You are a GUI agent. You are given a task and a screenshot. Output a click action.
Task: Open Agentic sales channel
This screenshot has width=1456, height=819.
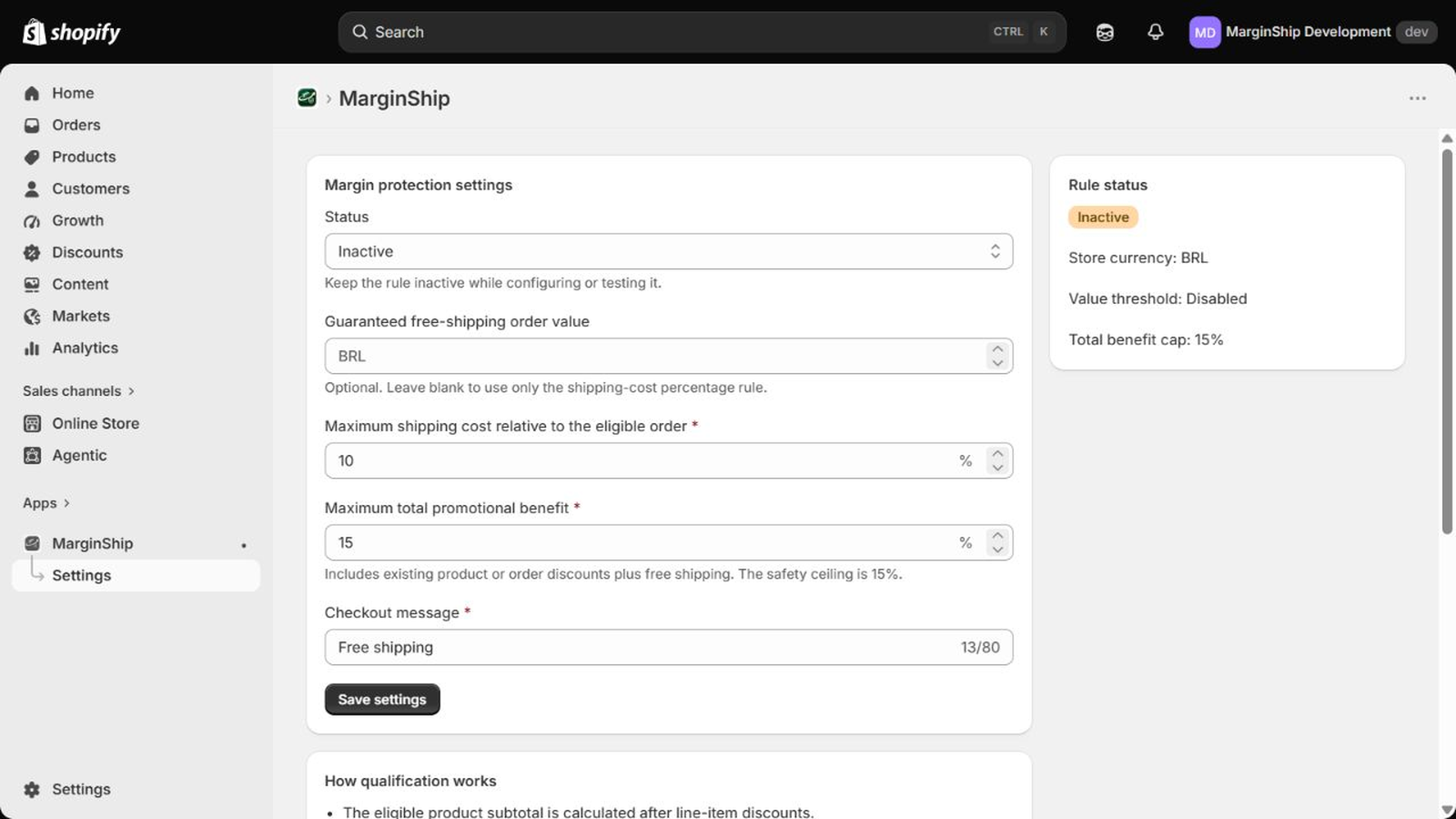(x=136, y=455)
